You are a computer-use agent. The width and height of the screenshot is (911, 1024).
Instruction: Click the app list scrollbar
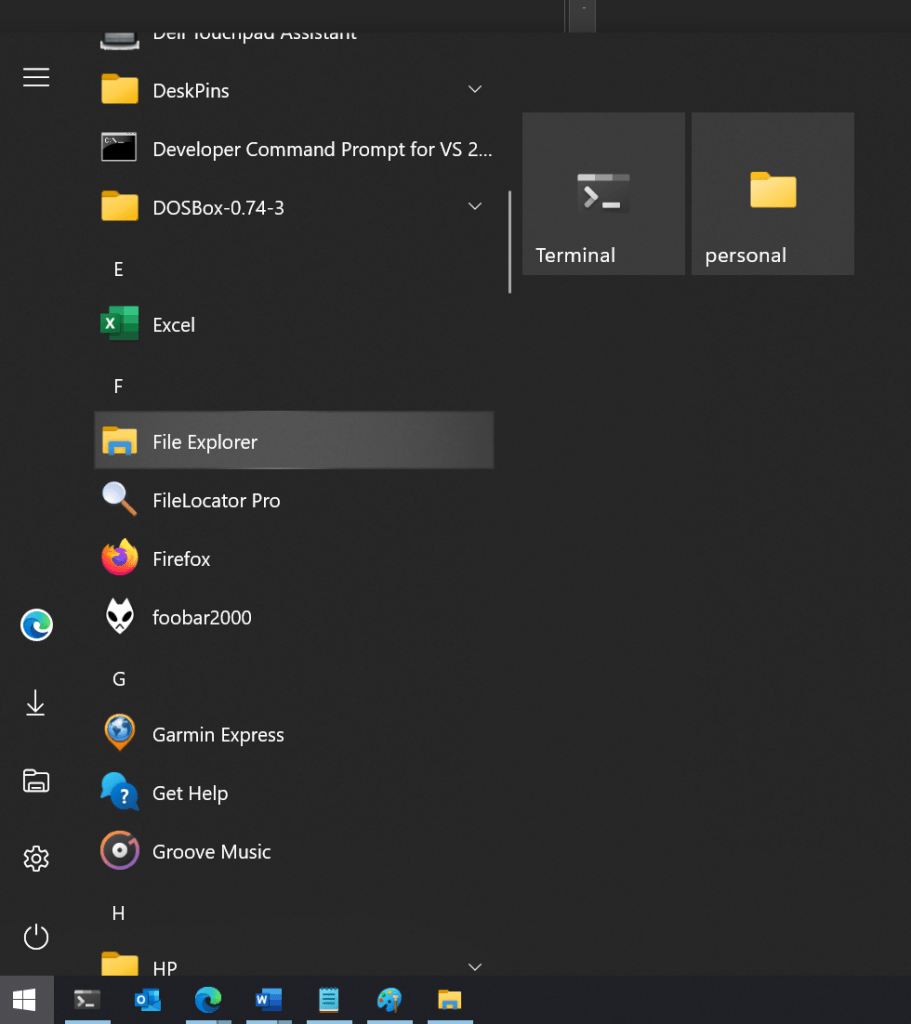(510, 242)
